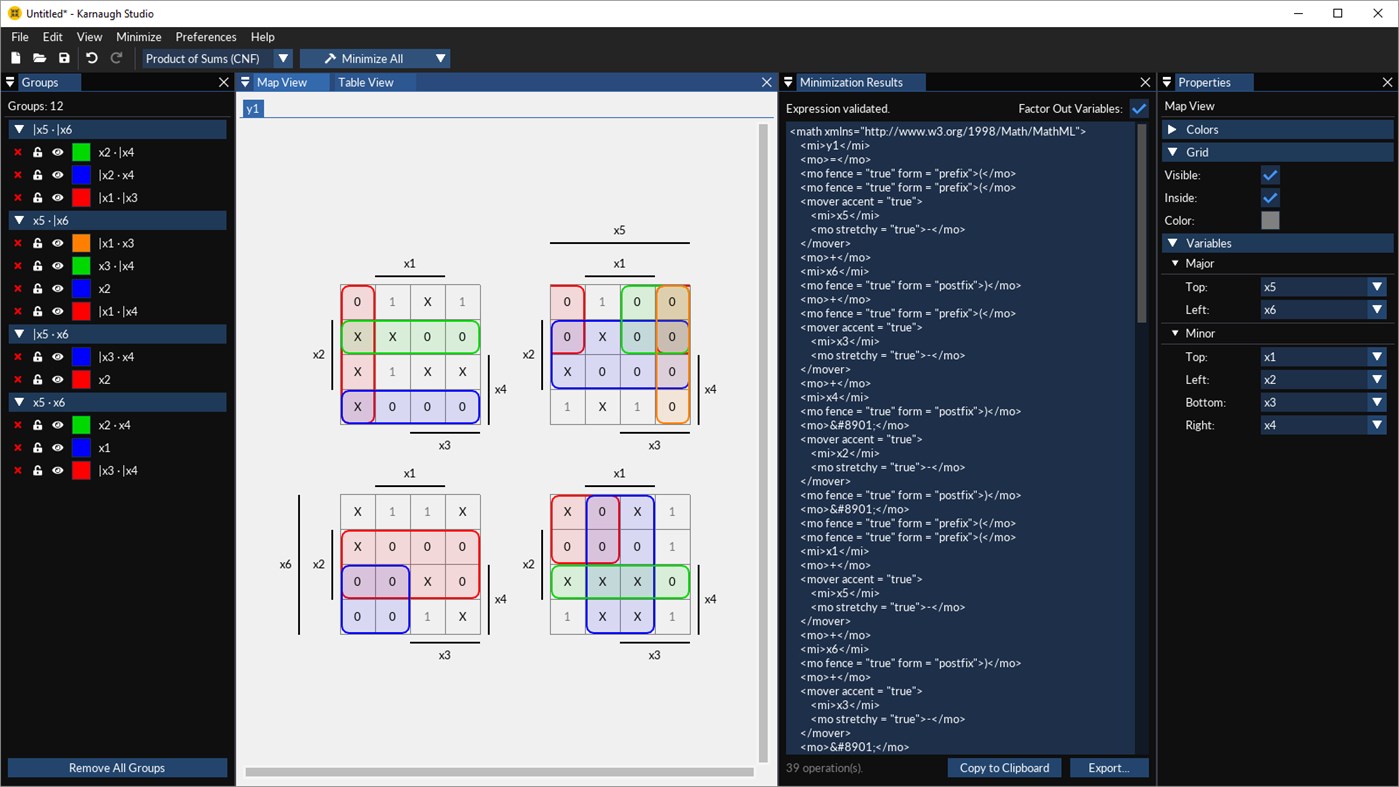Switch to the Table View tab
This screenshot has width=1399, height=787.
pos(365,82)
